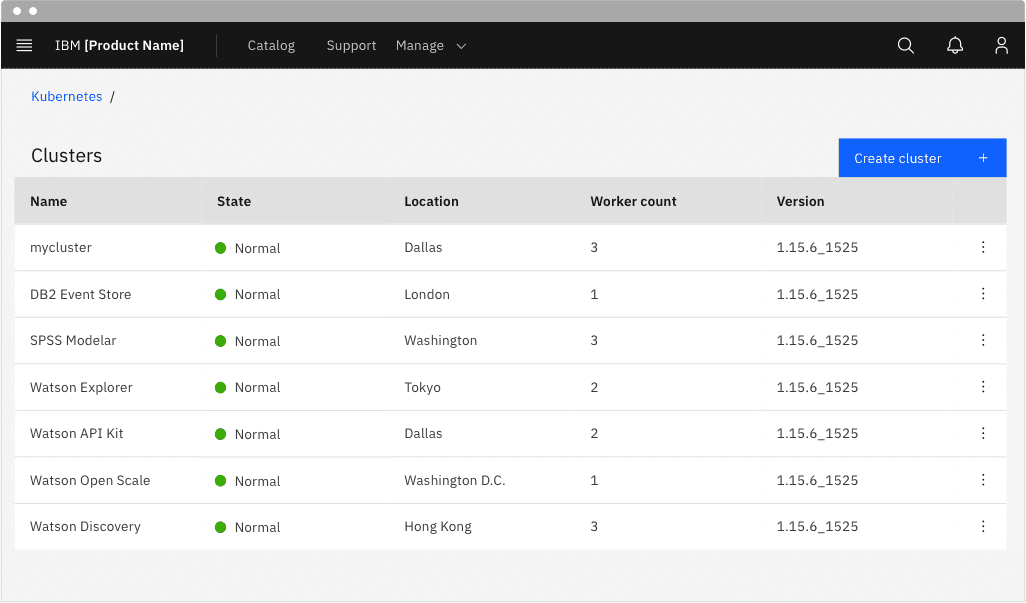Click the search magnifier icon
1026x603 pixels.
[906, 45]
